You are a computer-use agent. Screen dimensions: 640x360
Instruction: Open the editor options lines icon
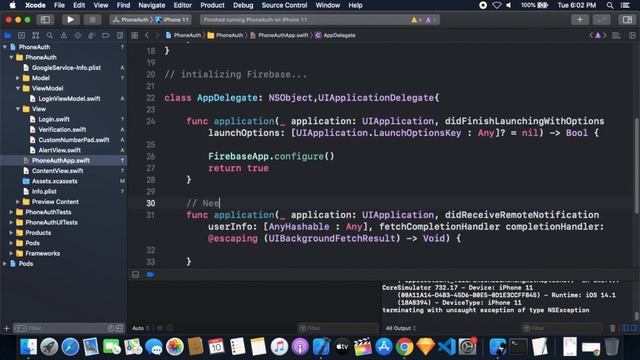(616, 36)
